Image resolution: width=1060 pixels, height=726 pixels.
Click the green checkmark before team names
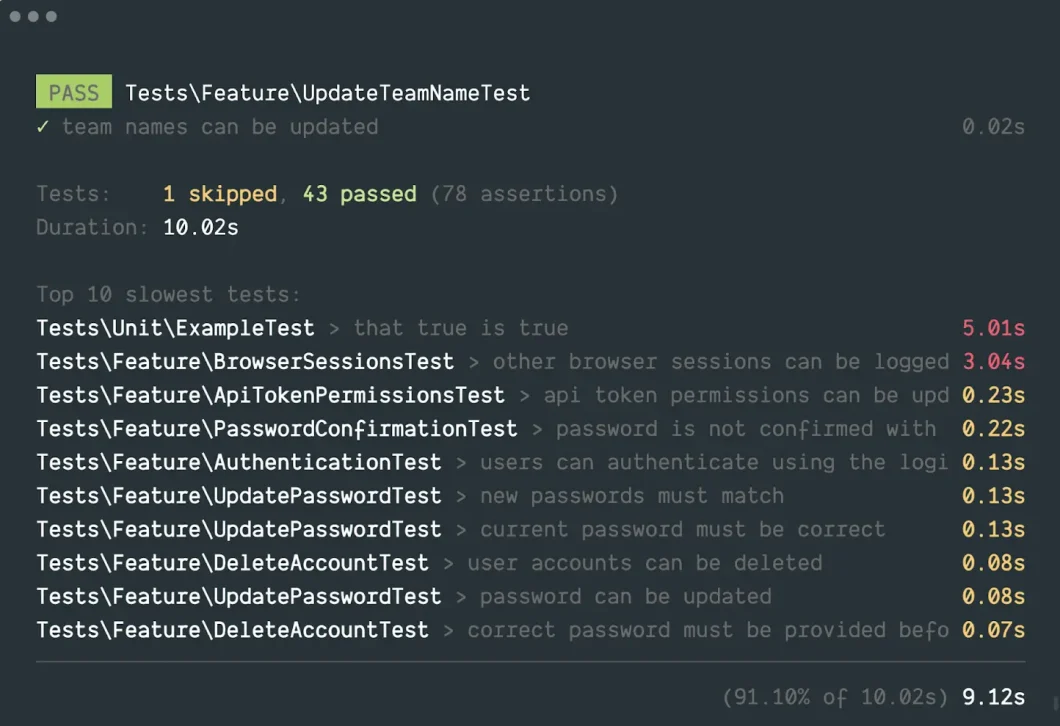(43, 127)
